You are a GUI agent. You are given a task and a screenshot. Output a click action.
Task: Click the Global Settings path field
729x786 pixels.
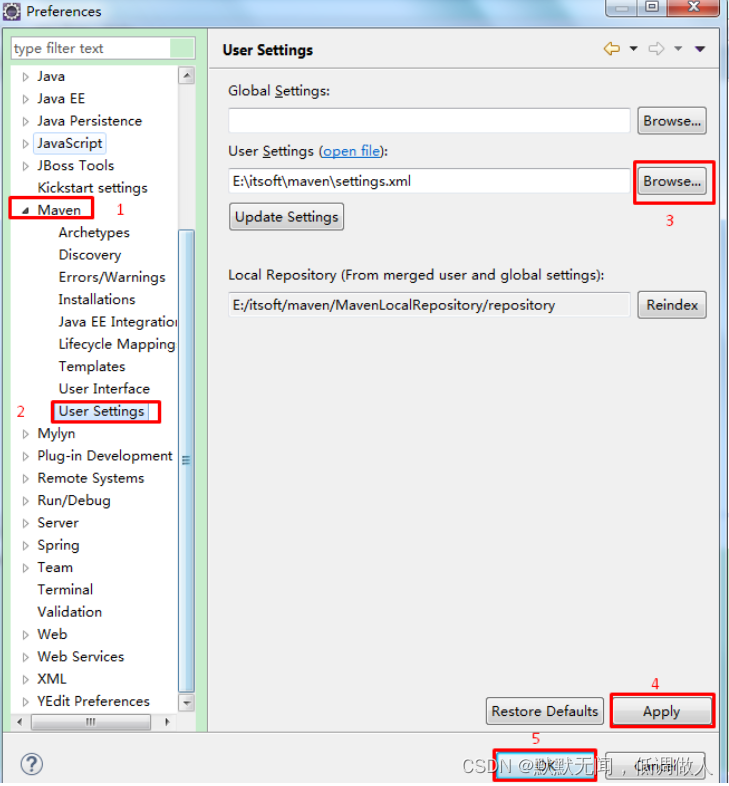coord(429,121)
